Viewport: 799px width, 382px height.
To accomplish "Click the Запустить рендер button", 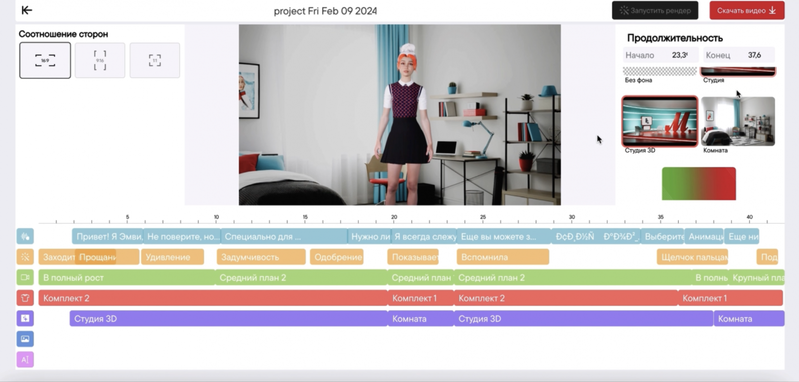I will click(x=655, y=10).
